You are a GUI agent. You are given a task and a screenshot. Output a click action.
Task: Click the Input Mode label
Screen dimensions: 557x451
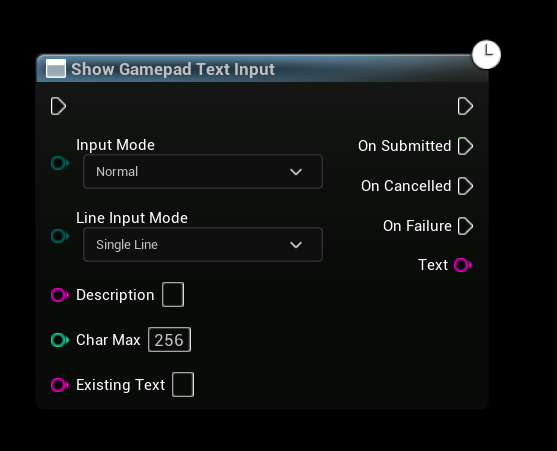tap(115, 145)
